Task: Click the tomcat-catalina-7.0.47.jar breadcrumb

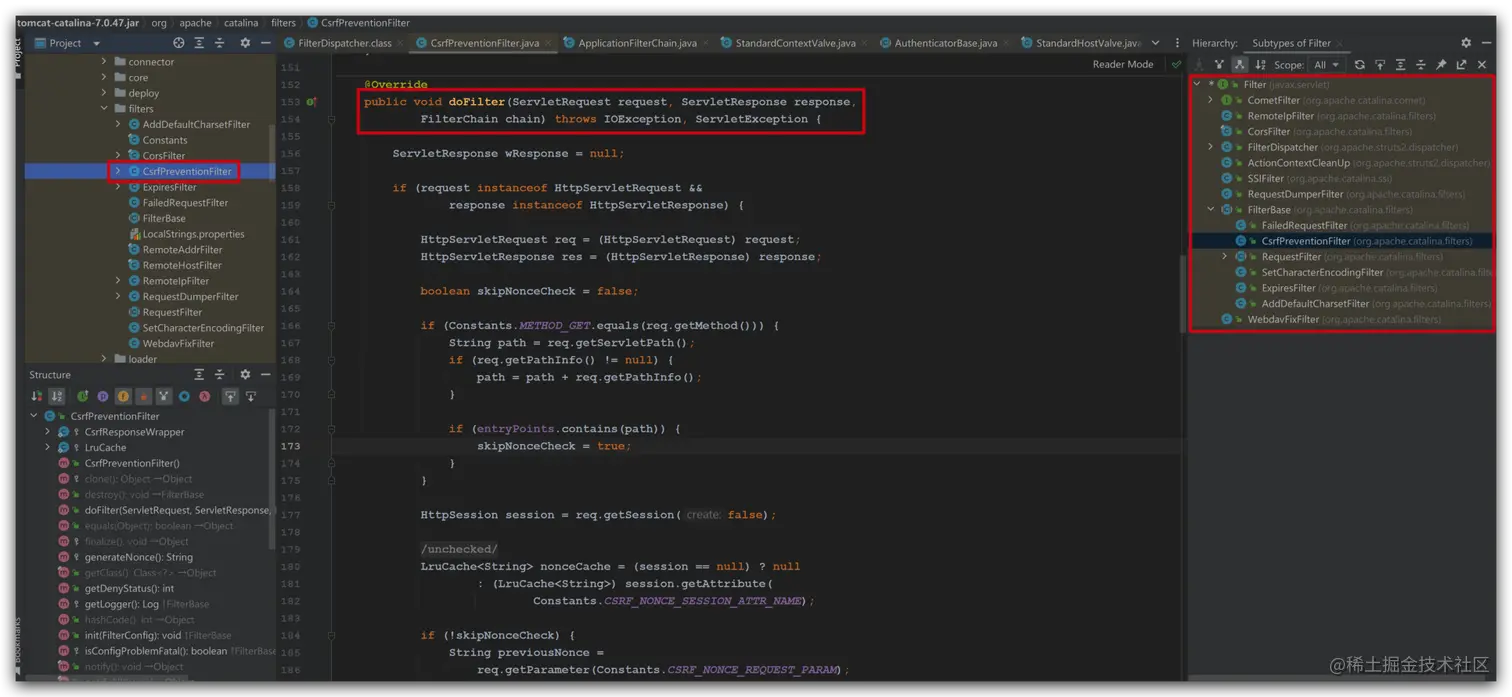Action: tap(78, 22)
